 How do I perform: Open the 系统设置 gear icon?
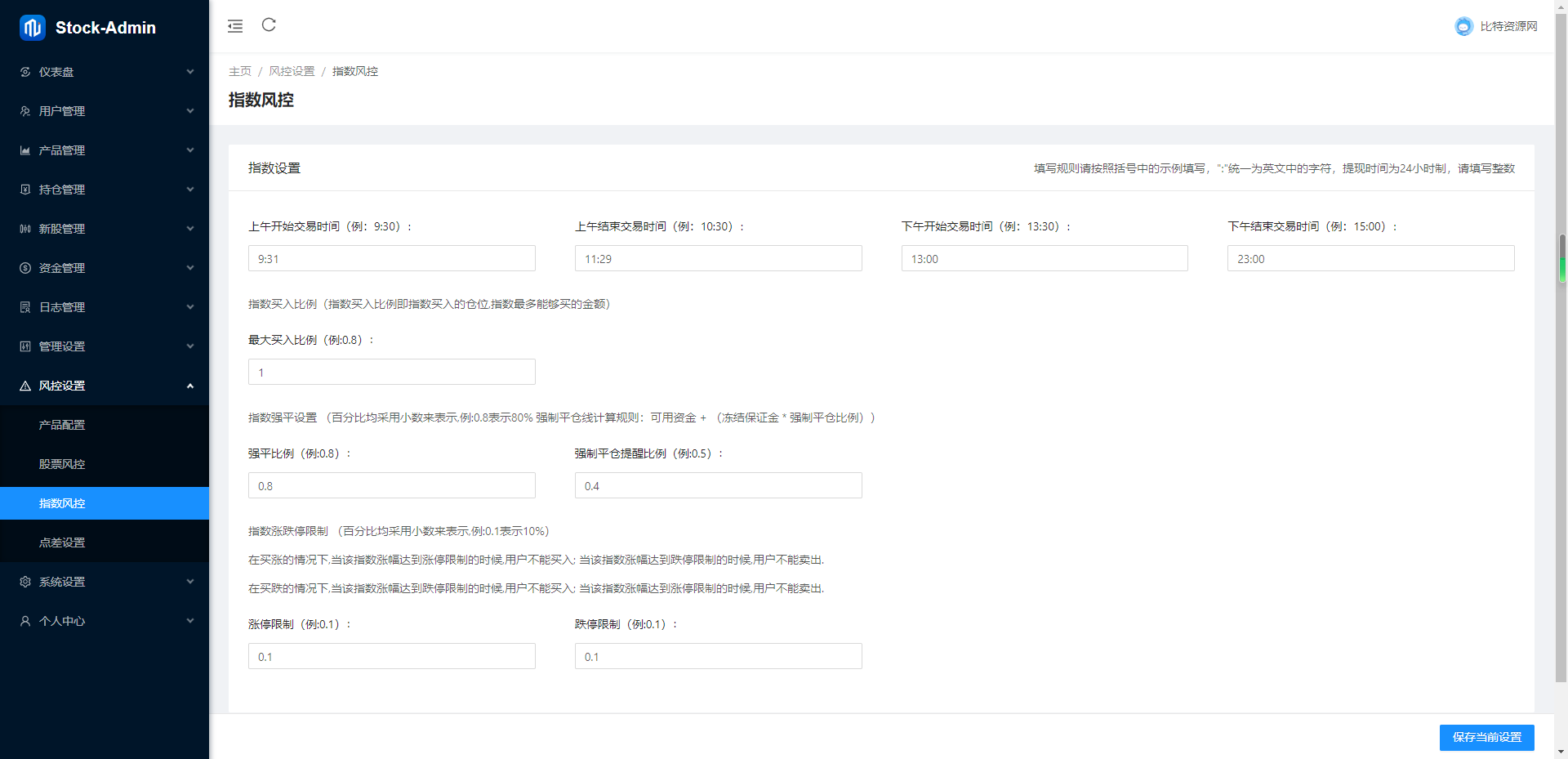pyautogui.click(x=24, y=582)
